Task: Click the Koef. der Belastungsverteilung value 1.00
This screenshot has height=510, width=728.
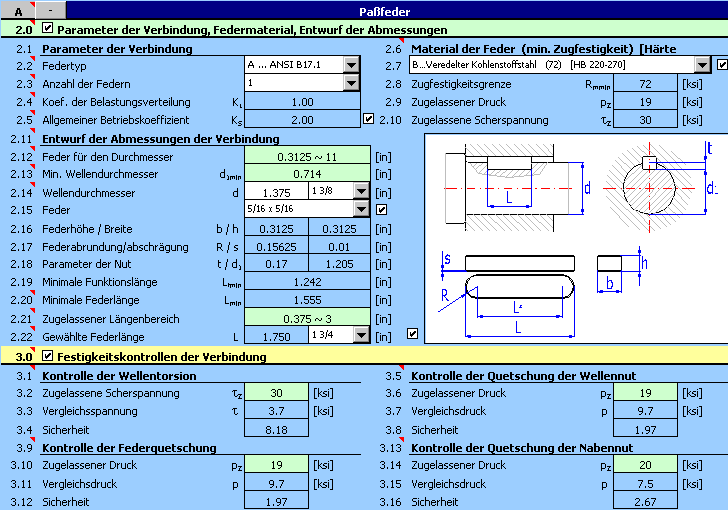Action: [302, 102]
